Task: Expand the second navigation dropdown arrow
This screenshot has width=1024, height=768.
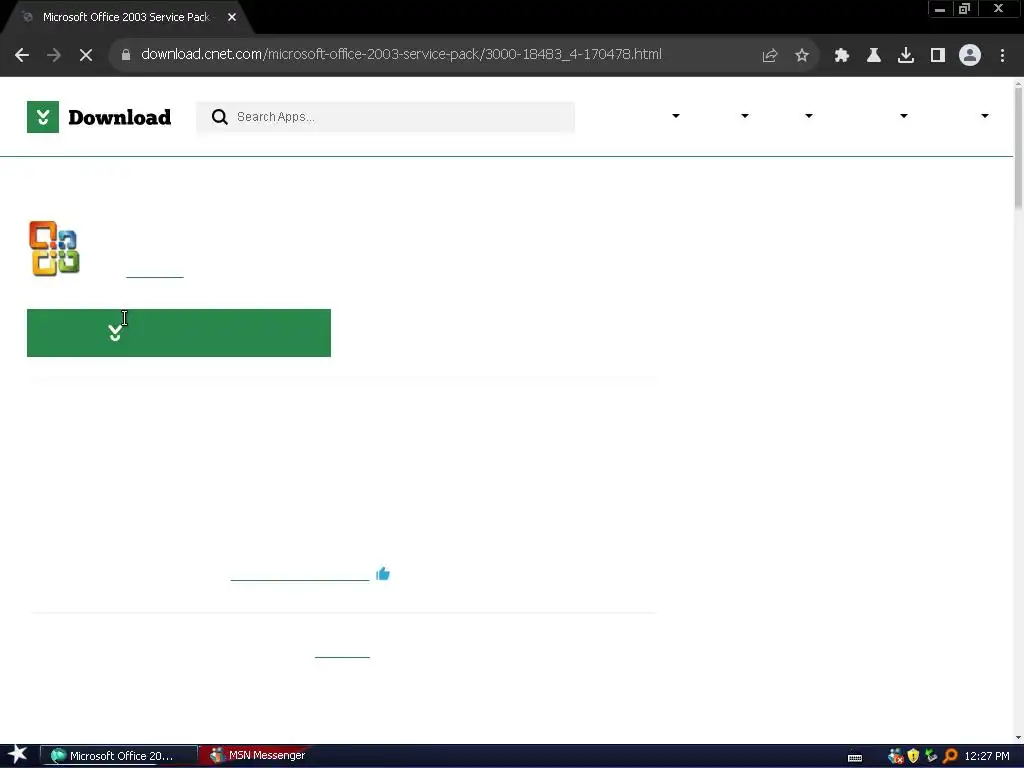Action: [744, 116]
